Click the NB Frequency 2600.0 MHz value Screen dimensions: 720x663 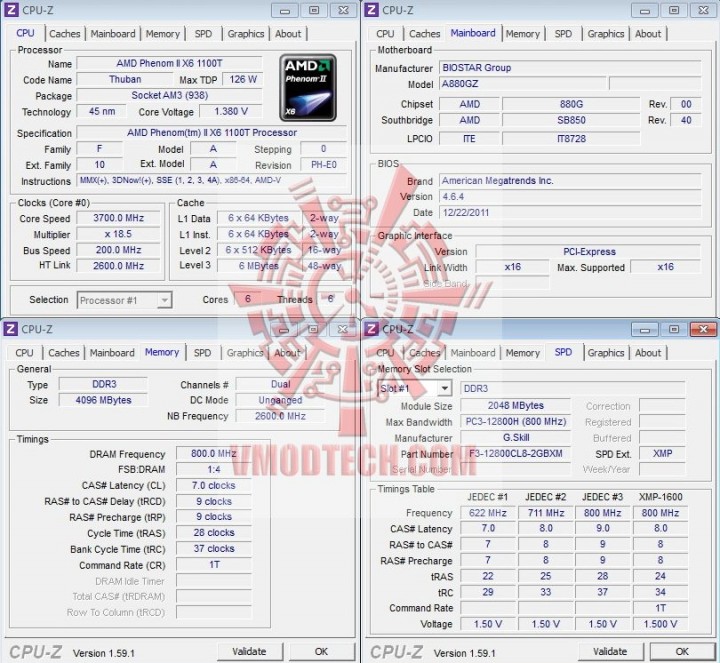[x=280, y=416]
